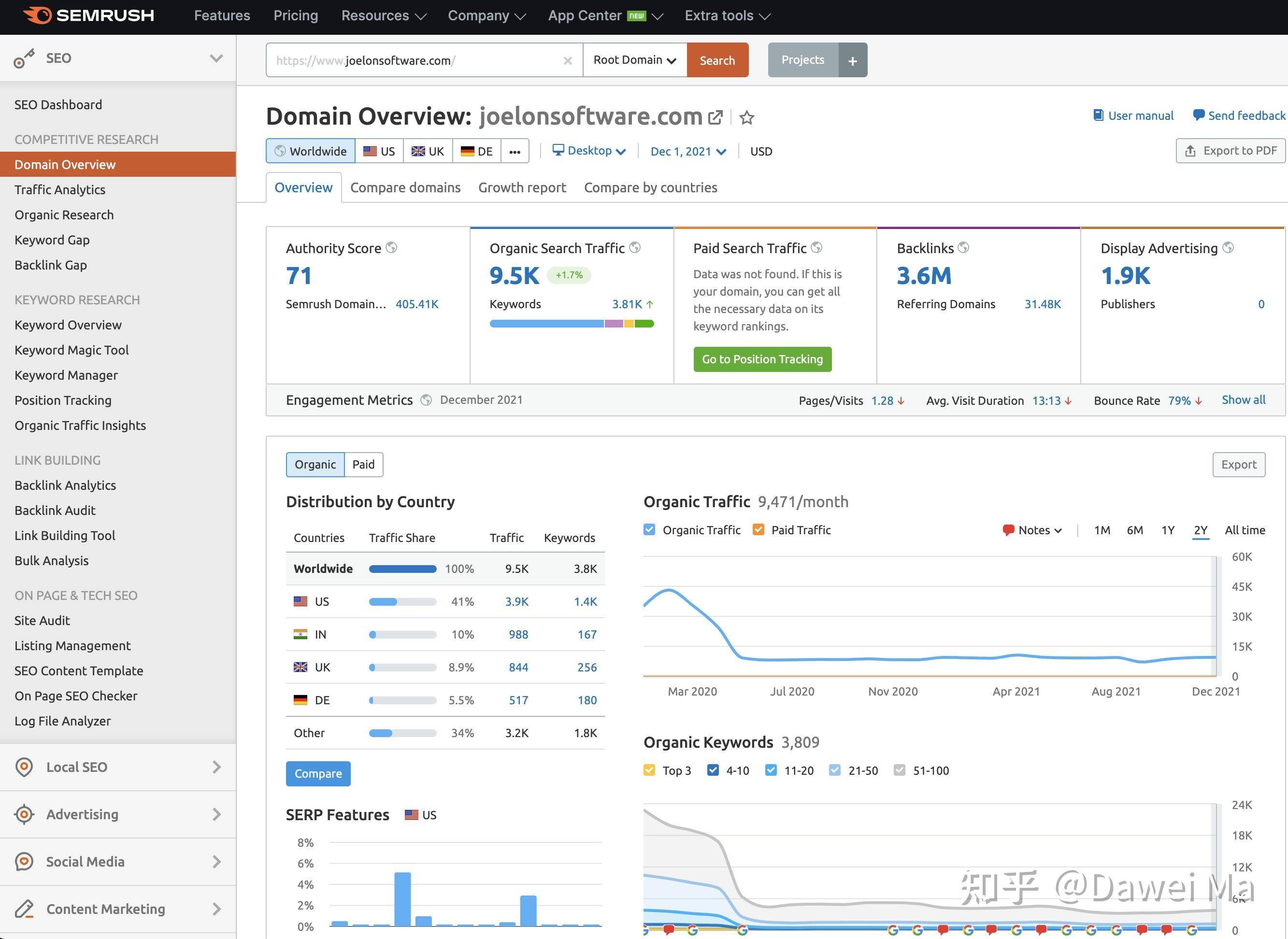Click the Organic Search Traffic globe icon
The height and width of the screenshot is (939, 1288).
tap(635, 248)
